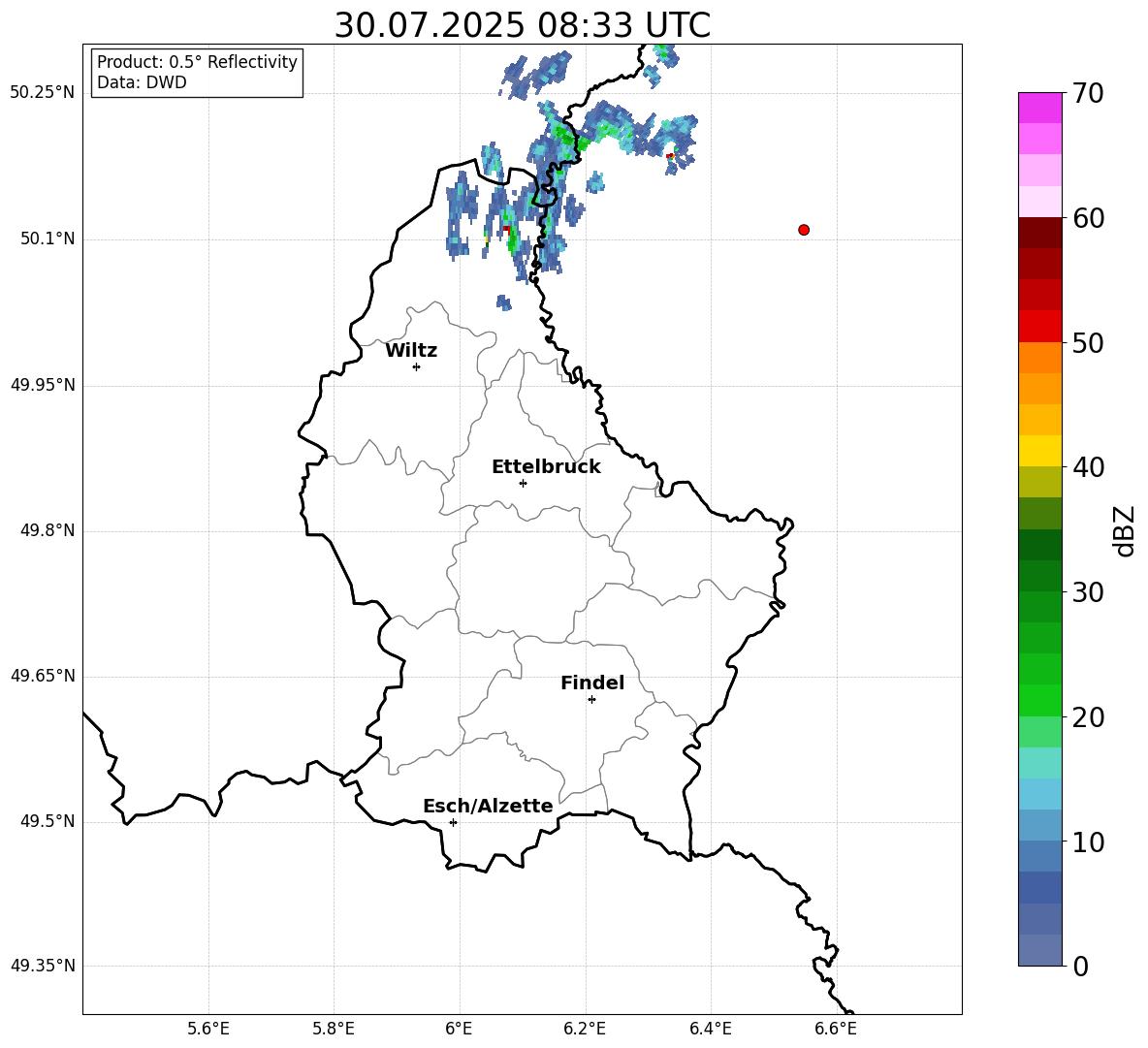Click the 6.6°E longitude label
The width and height of the screenshot is (1148, 1048).
coord(836,1029)
